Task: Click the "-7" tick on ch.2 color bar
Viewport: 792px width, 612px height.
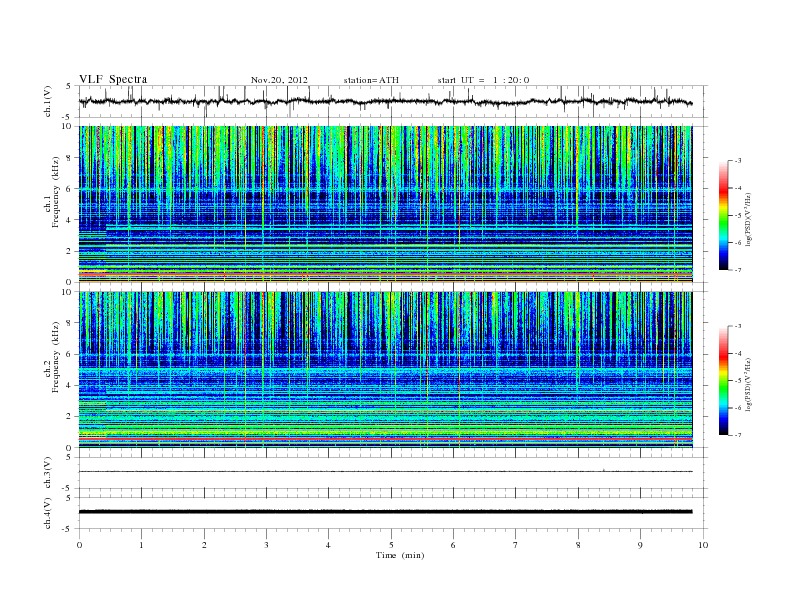Action: click(x=738, y=435)
